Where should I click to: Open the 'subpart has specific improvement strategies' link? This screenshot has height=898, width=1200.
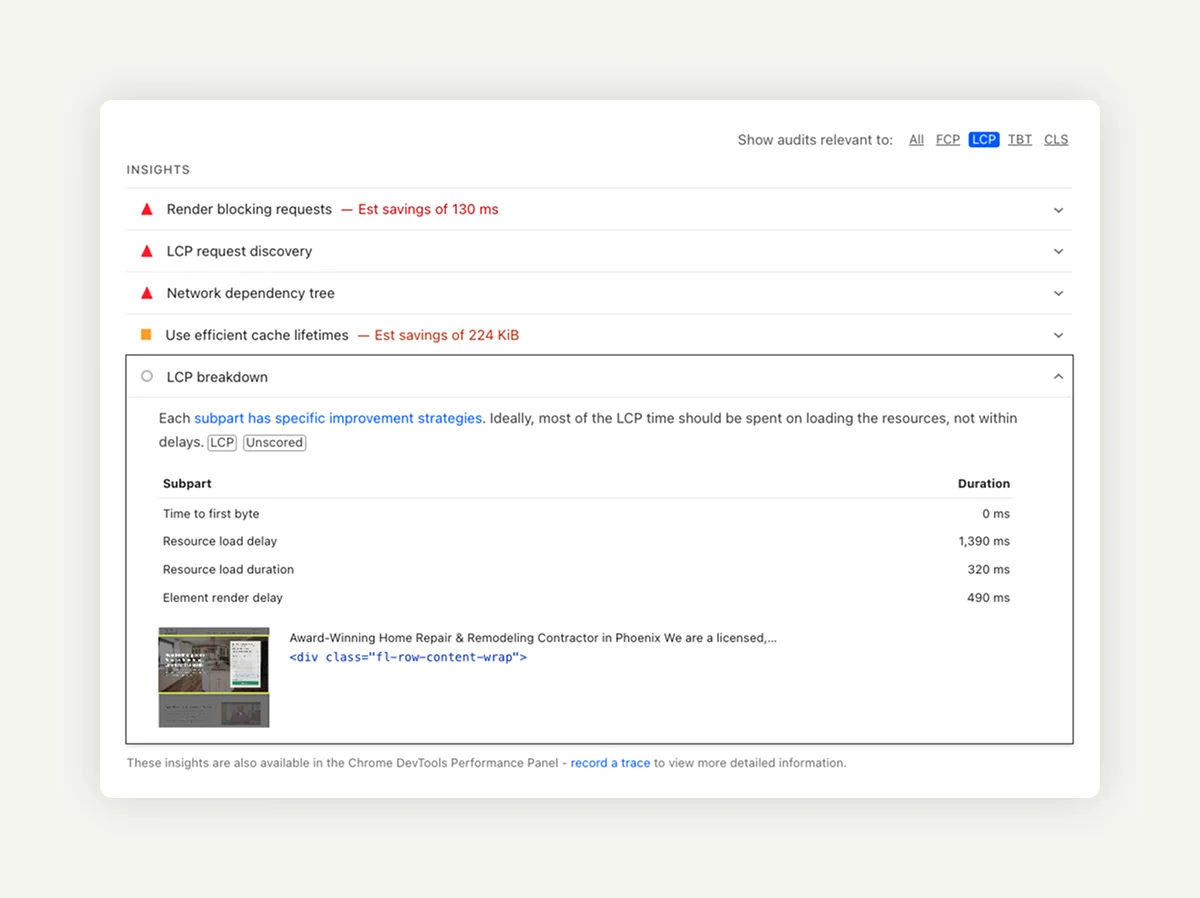pos(338,418)
